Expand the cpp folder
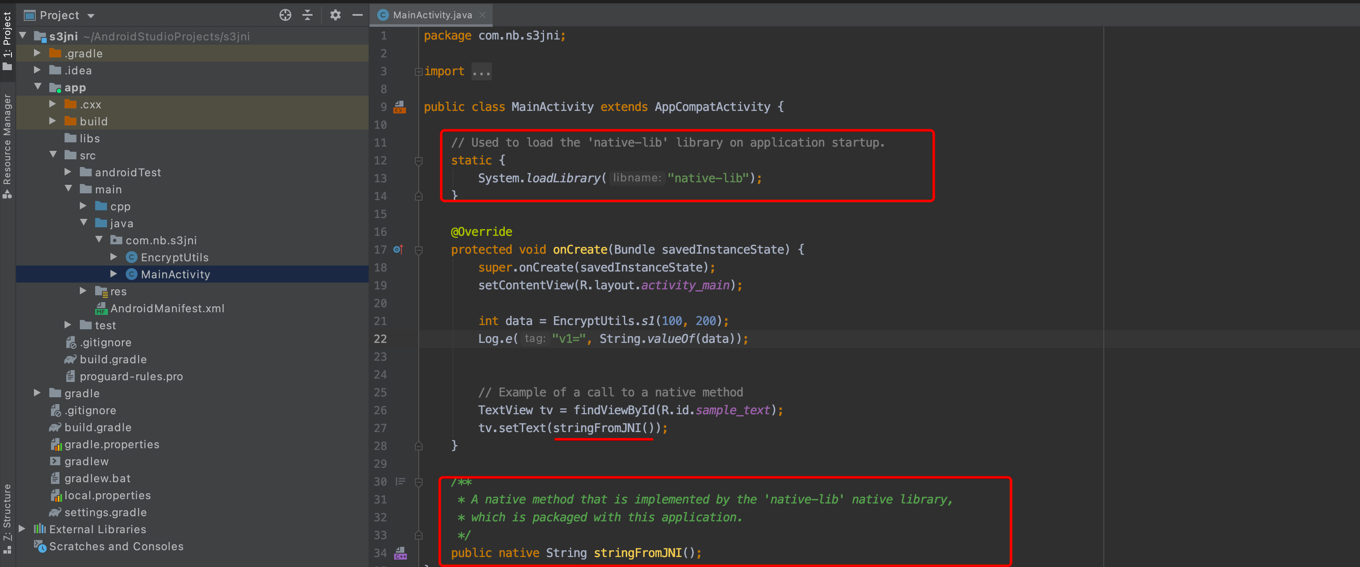This screenshot has height=567, width=1360. pyautogui.click(x=84, y=206)
